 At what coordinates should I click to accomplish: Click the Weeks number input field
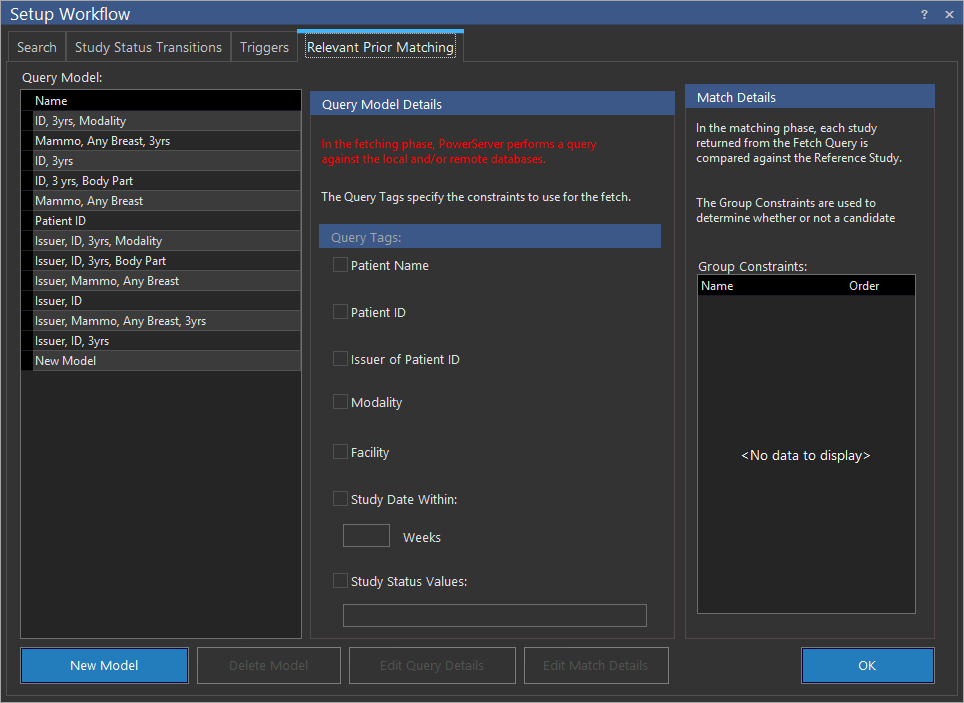(366, 536)
